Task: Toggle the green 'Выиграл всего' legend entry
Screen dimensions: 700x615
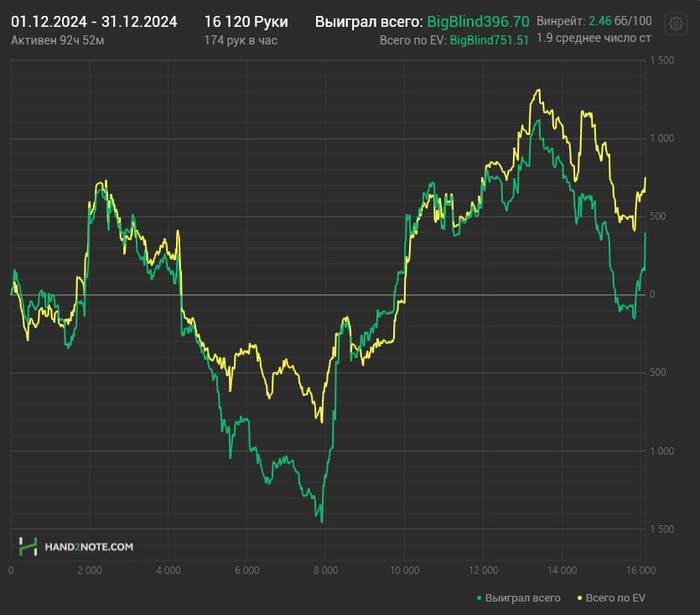Action: [518, 598]
